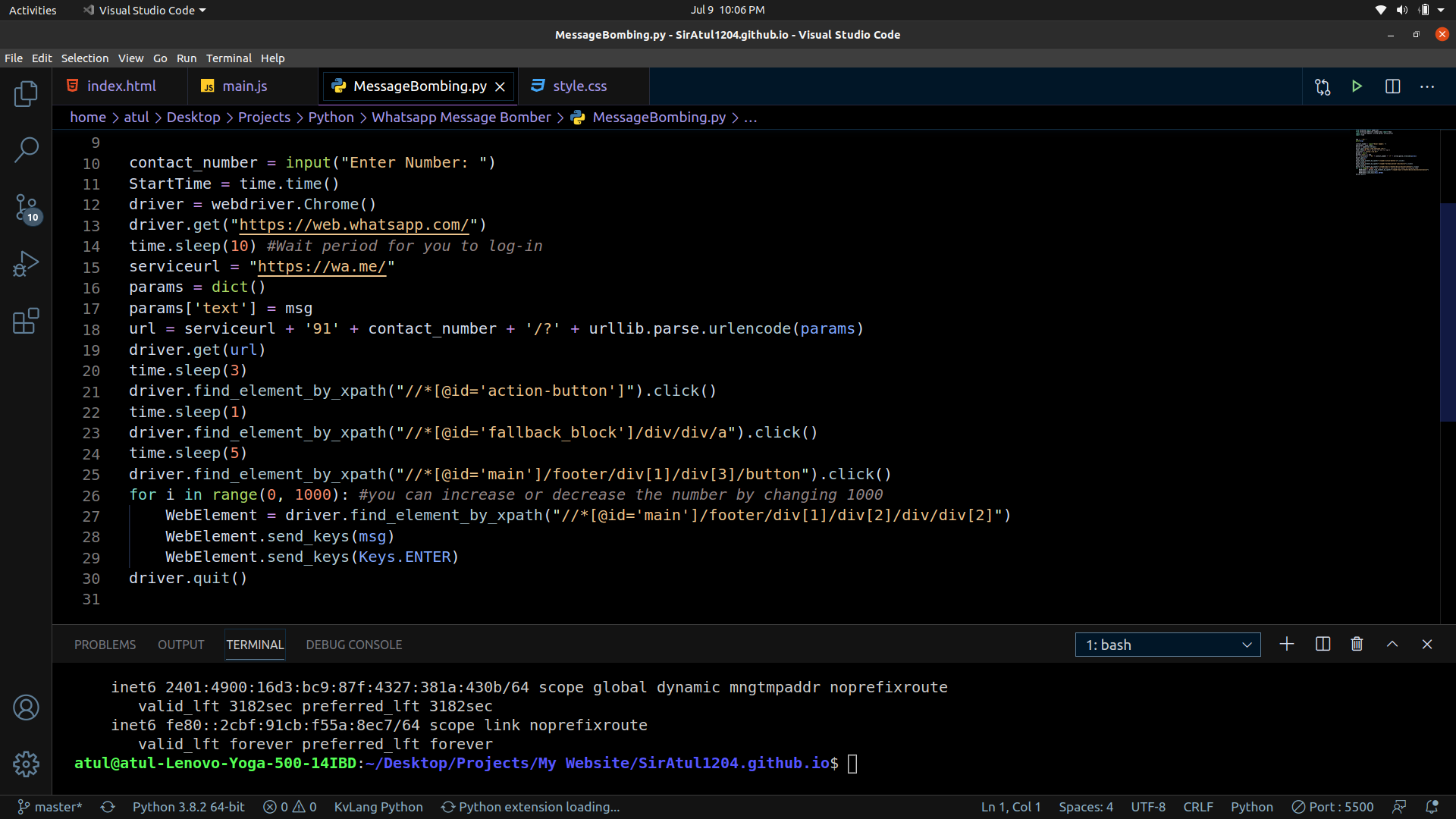Open the Run menu

pos(187,58)
